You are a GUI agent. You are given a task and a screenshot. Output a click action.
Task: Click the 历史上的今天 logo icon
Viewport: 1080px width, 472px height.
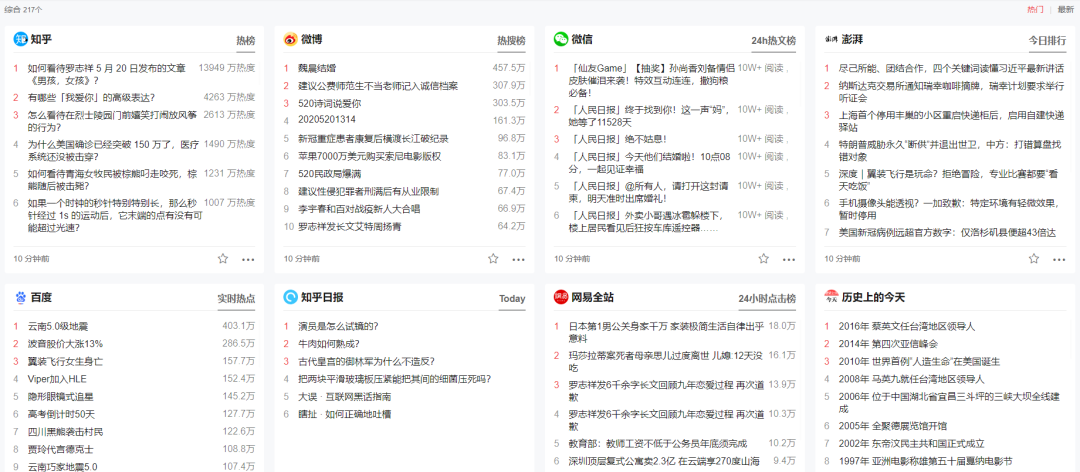831,297
